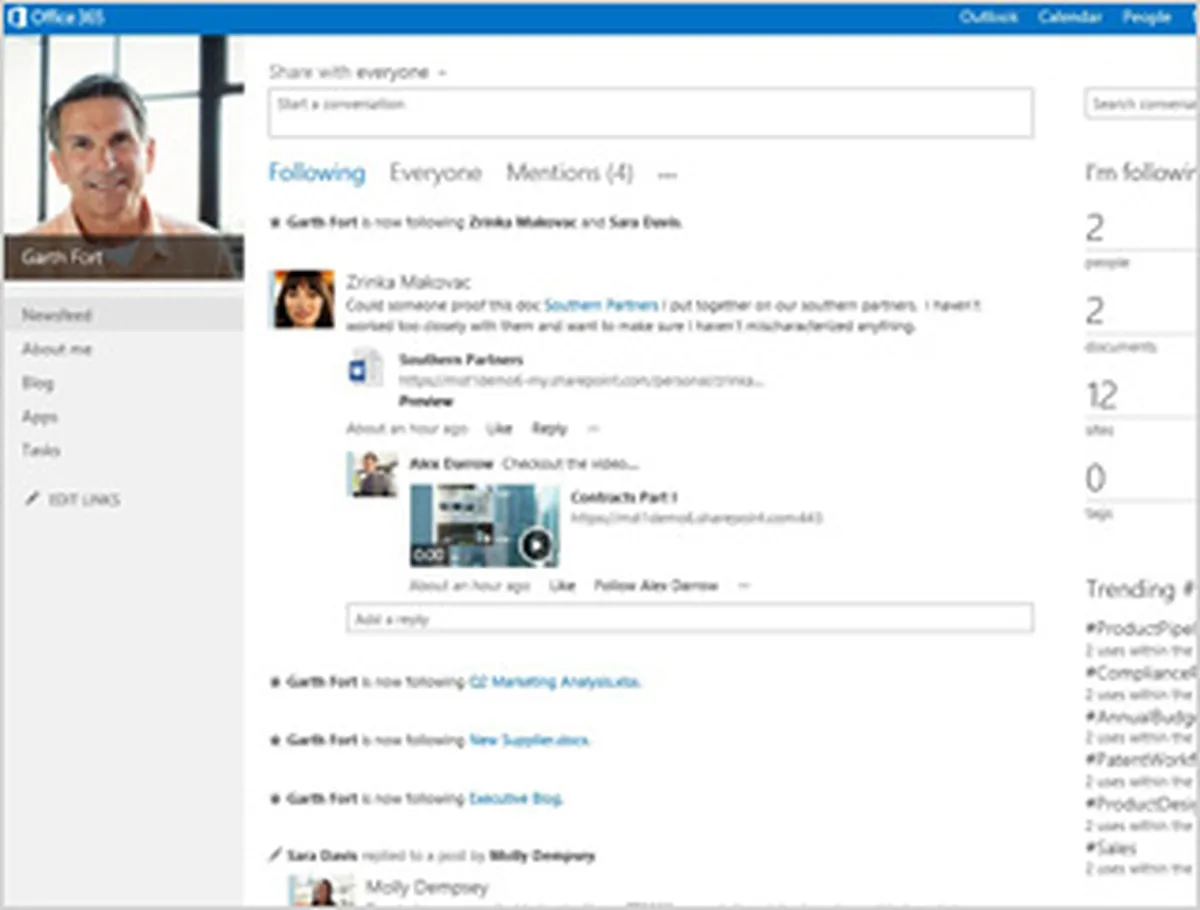
Task: Click the 12 sites following count
Action: tap(1101, 396)
